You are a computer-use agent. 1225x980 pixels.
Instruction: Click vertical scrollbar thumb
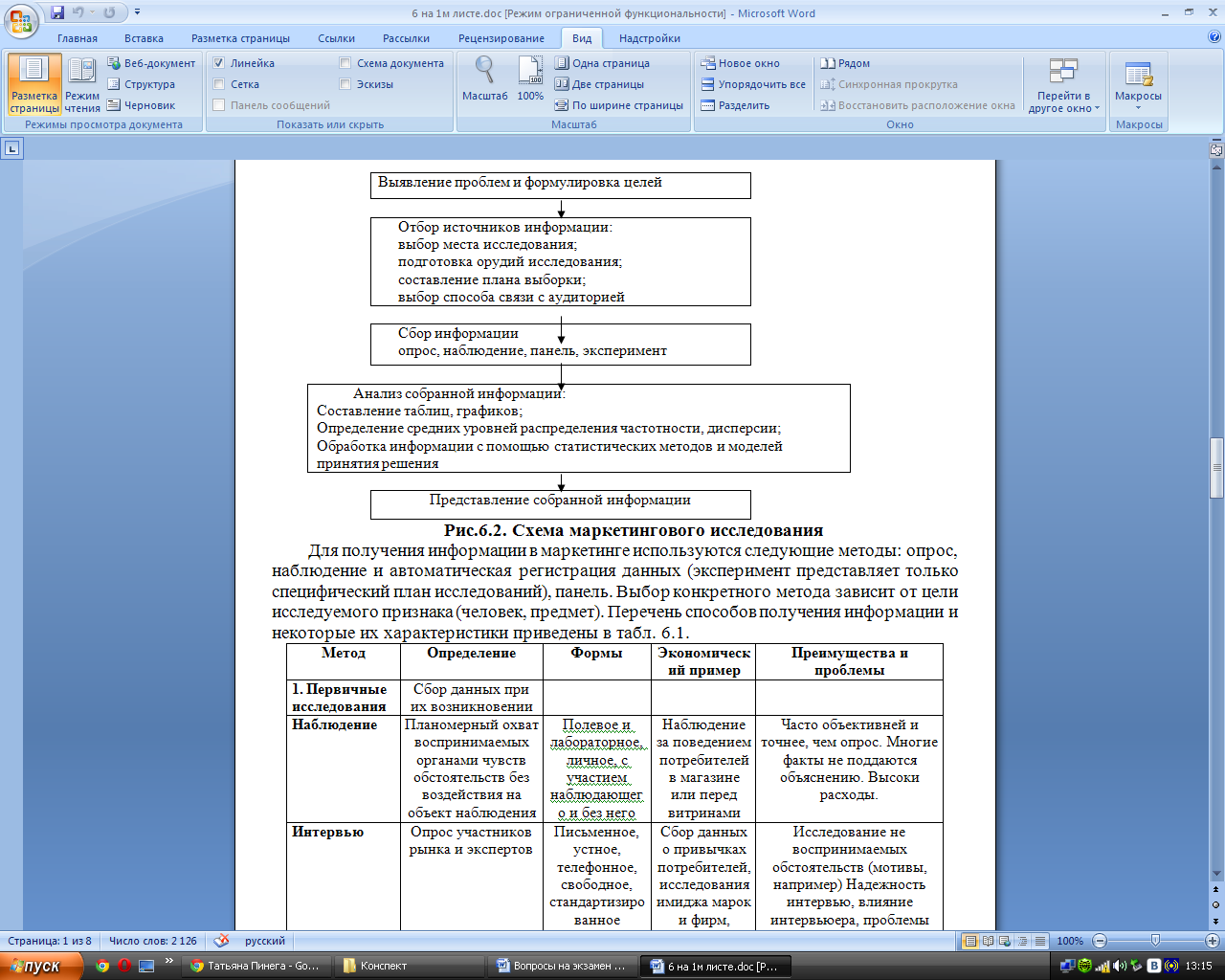pyautogui.click(x=1216, y=468)
